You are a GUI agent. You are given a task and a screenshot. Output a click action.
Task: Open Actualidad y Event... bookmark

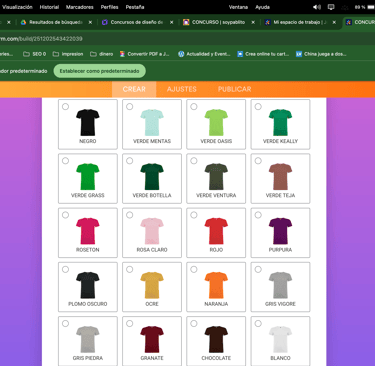tap(204, 54)
